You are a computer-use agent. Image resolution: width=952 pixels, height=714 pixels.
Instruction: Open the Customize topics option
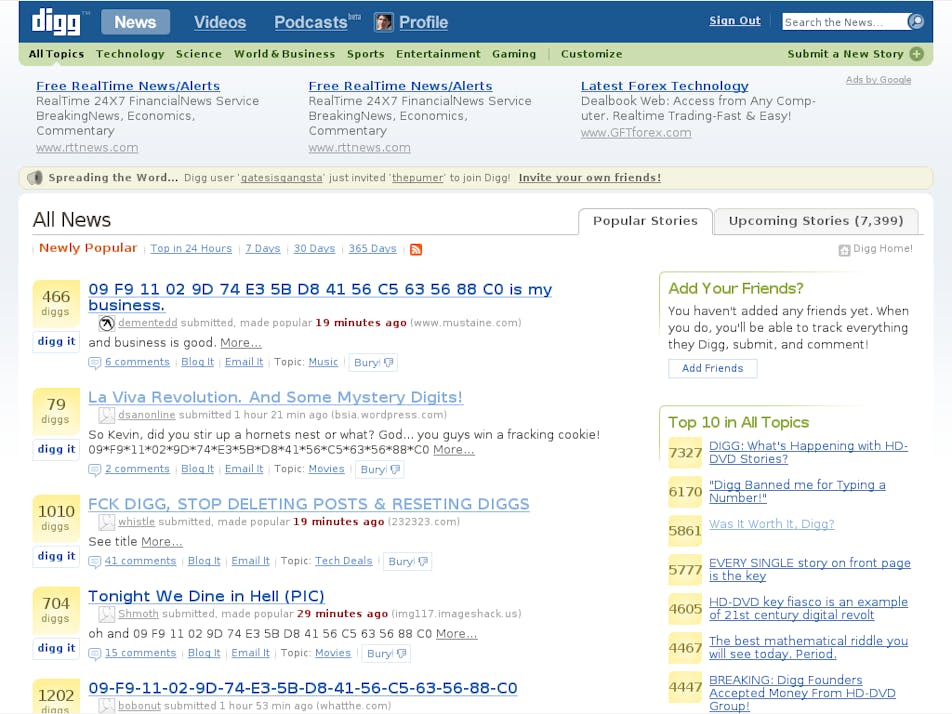pos(591,54)
